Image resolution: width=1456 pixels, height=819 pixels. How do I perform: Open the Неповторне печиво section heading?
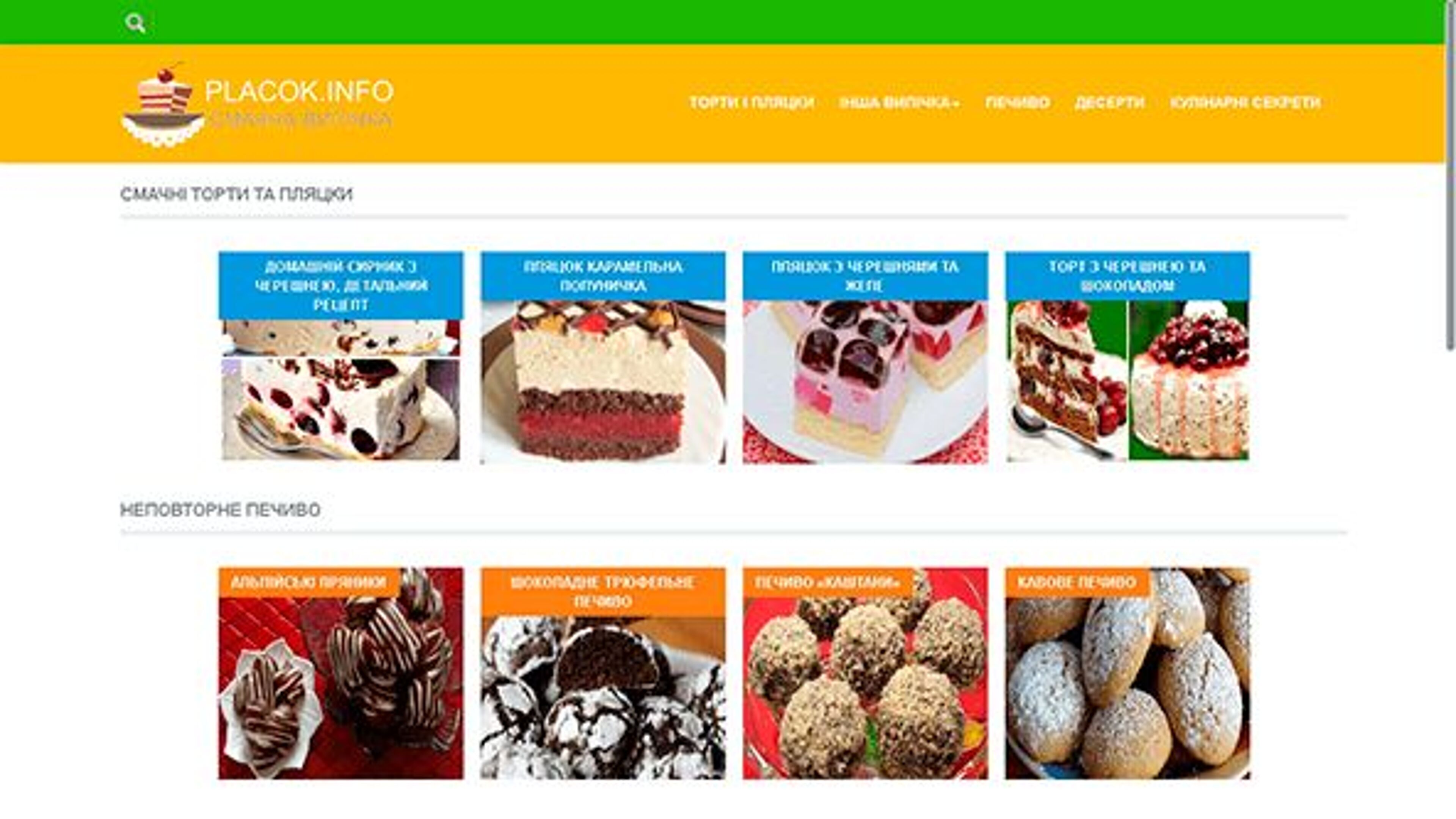[x=220, y=510]
